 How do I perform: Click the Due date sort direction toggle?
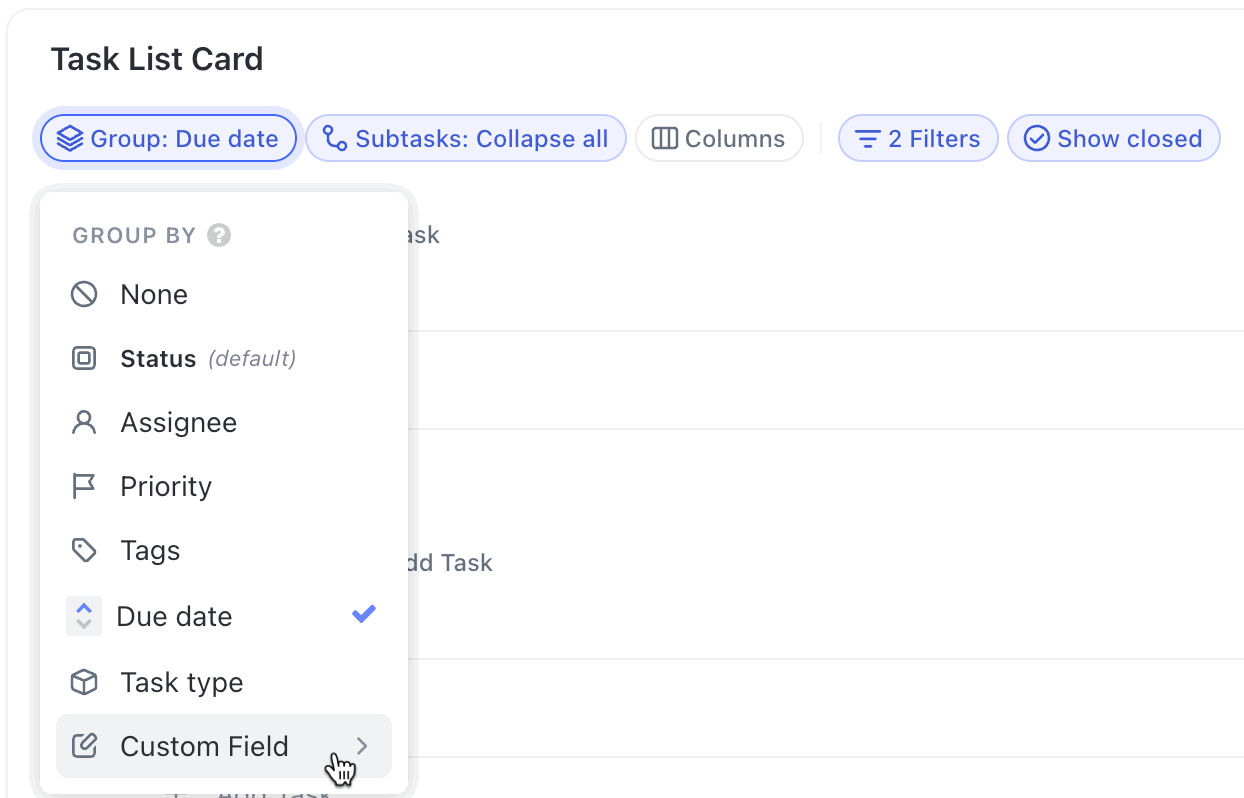tap(84, 616)
